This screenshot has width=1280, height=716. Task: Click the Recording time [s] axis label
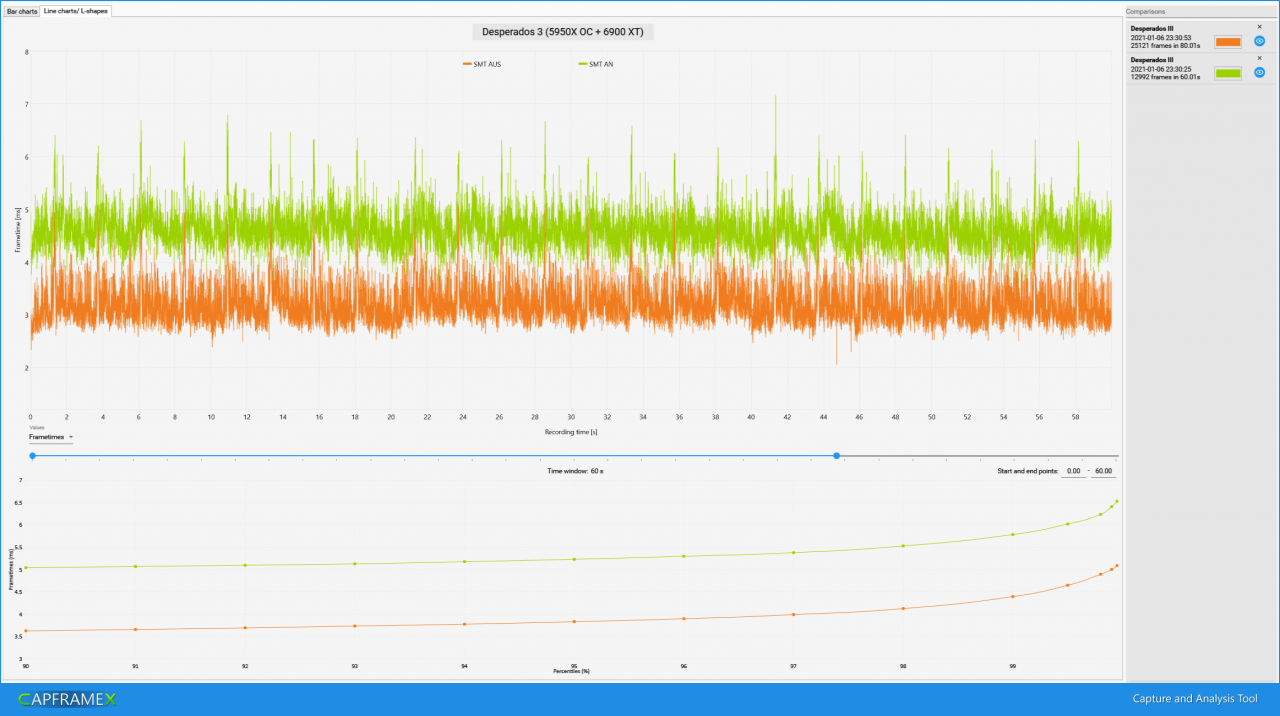[571, 432]
